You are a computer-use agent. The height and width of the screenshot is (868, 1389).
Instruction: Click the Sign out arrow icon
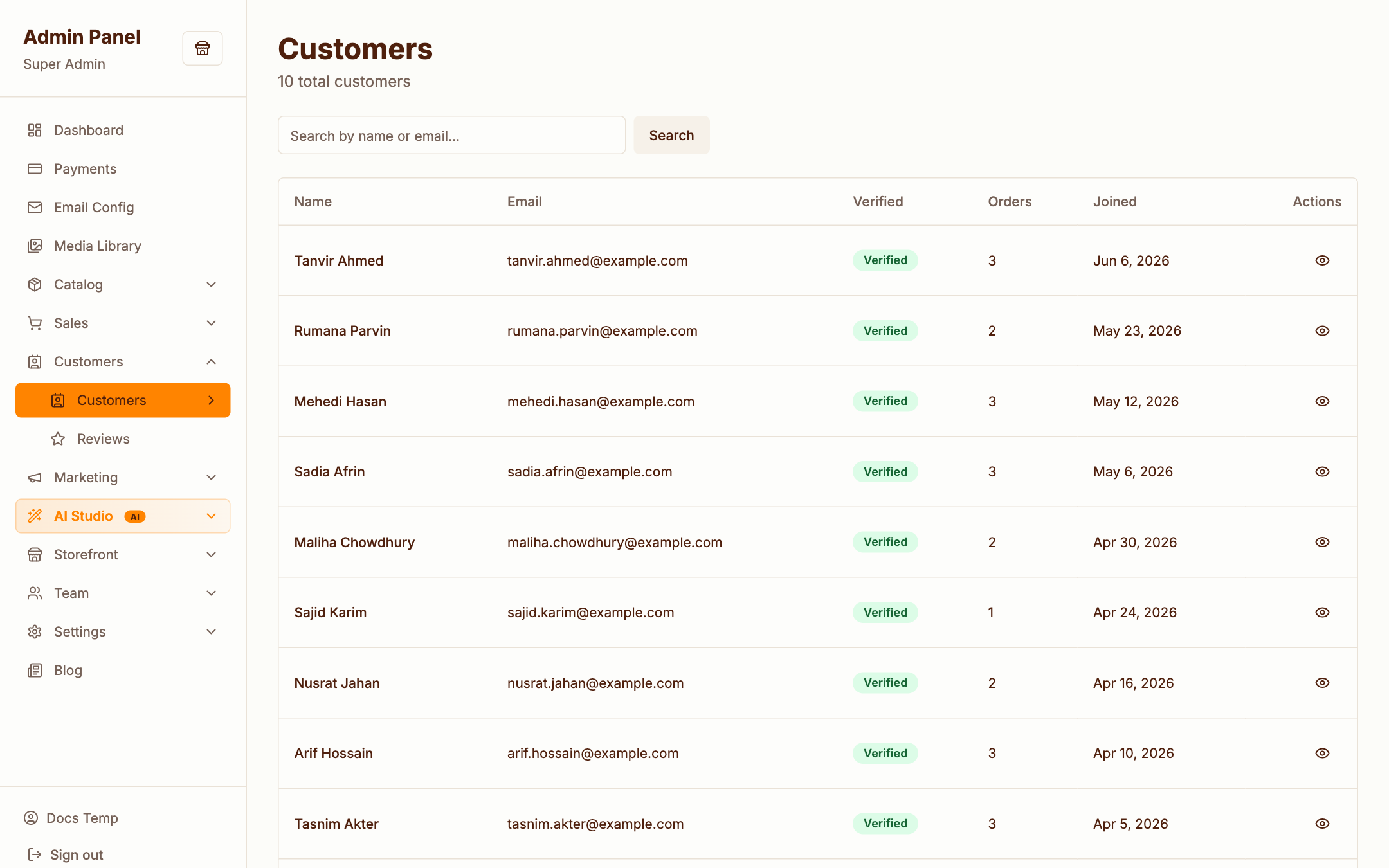click(35, 854)
